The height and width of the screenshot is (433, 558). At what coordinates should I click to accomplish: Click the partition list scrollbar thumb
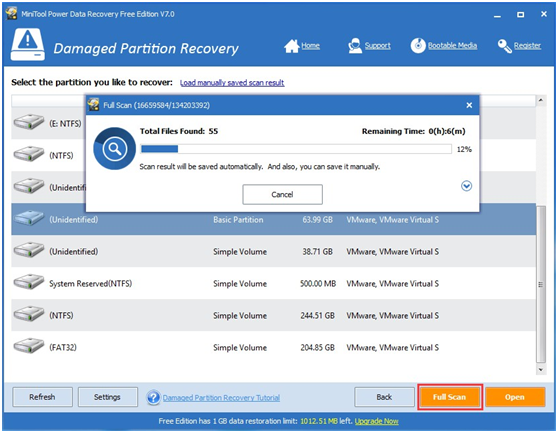tap(541, 284)
